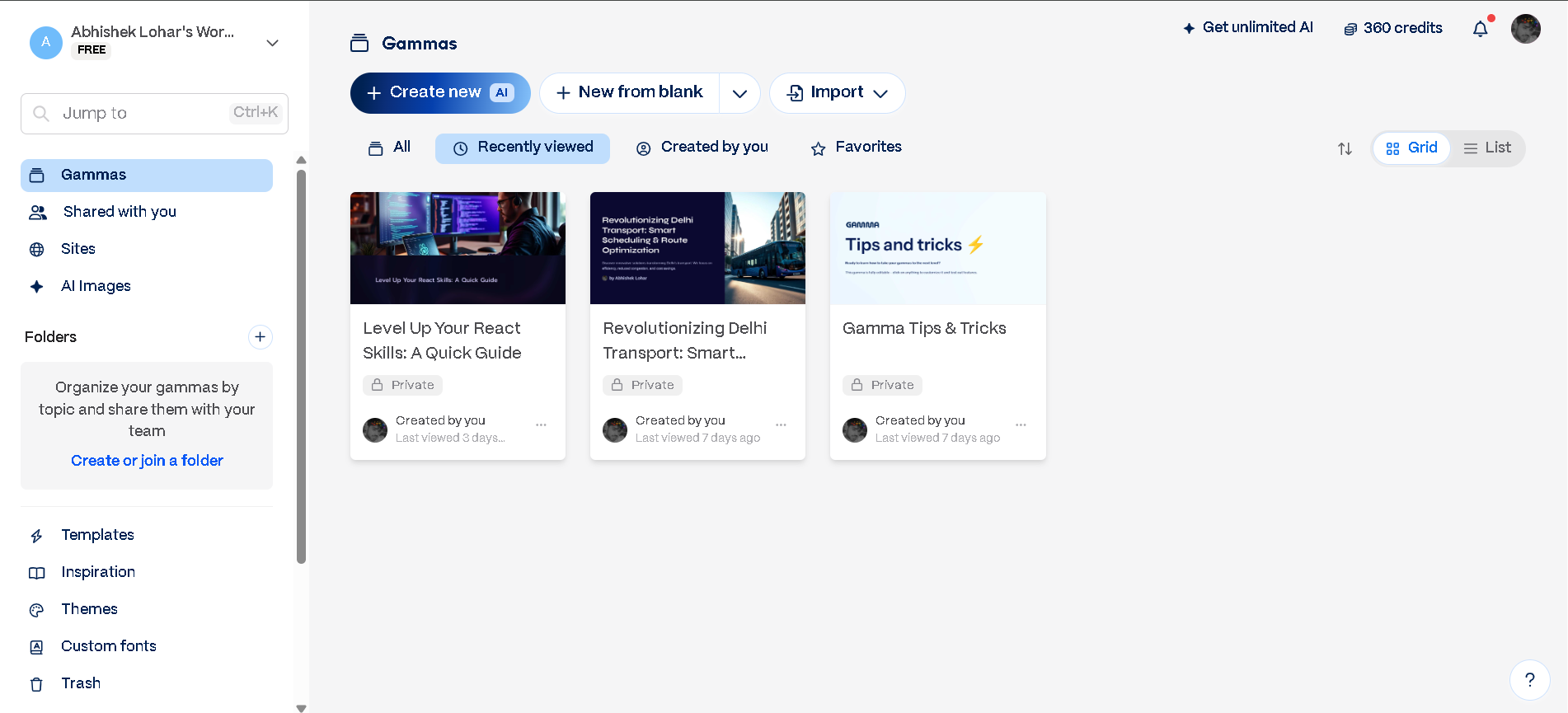The image size is (1568, 713).
Task: Click the workspace avatar letter A
Action: pyautogui.click(x=46, y=42)
